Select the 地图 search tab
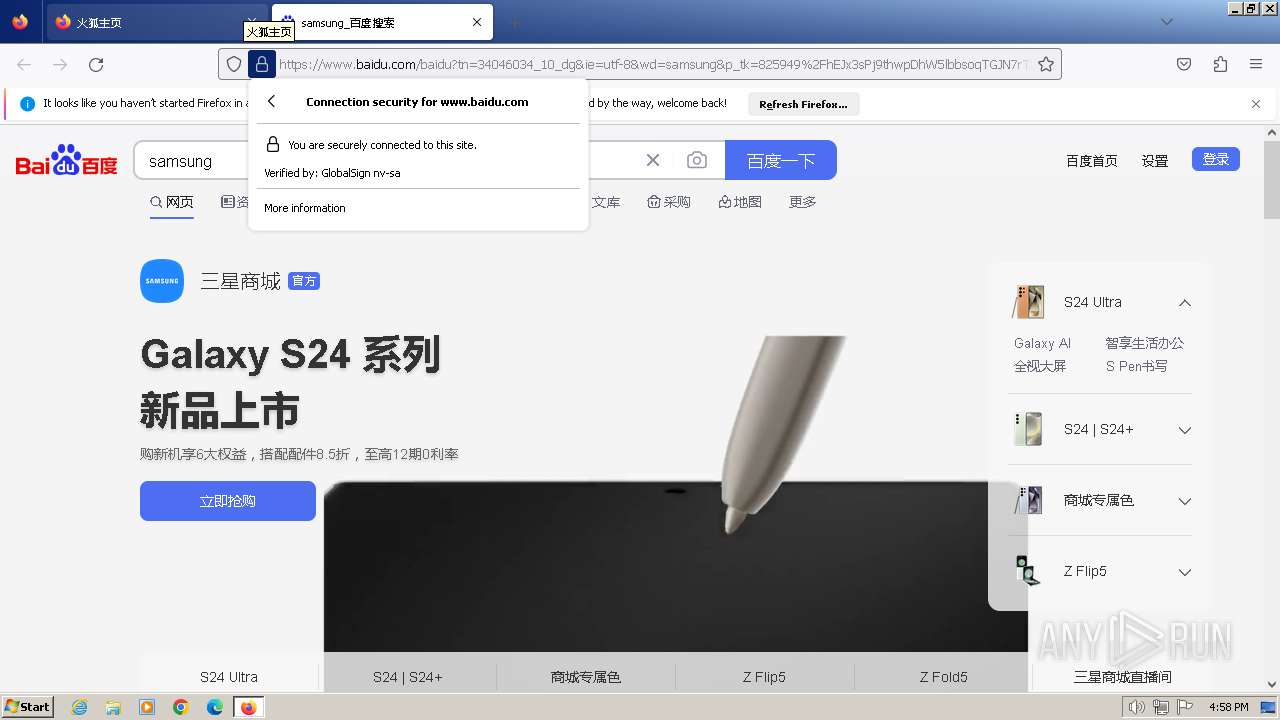This screenshot has width=1280, height=720. tap(740, 202)
